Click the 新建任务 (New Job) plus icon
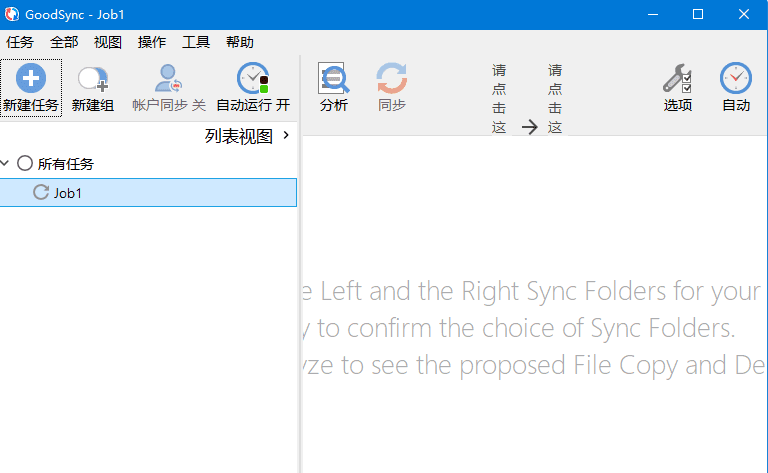Image resolution: width=768 pixels, height=473 pixels. point(31,78)
